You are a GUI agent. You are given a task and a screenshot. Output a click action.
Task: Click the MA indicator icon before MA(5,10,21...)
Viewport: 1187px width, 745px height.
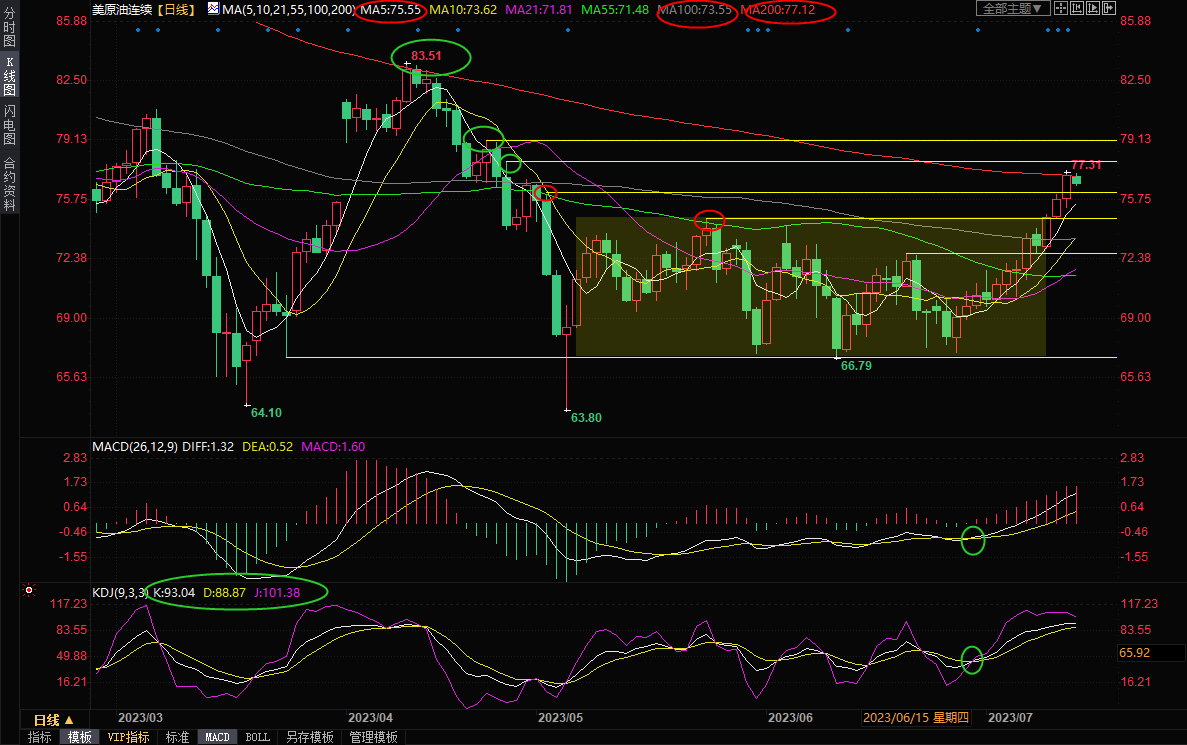pyautogui.click(x=214, y=9)
